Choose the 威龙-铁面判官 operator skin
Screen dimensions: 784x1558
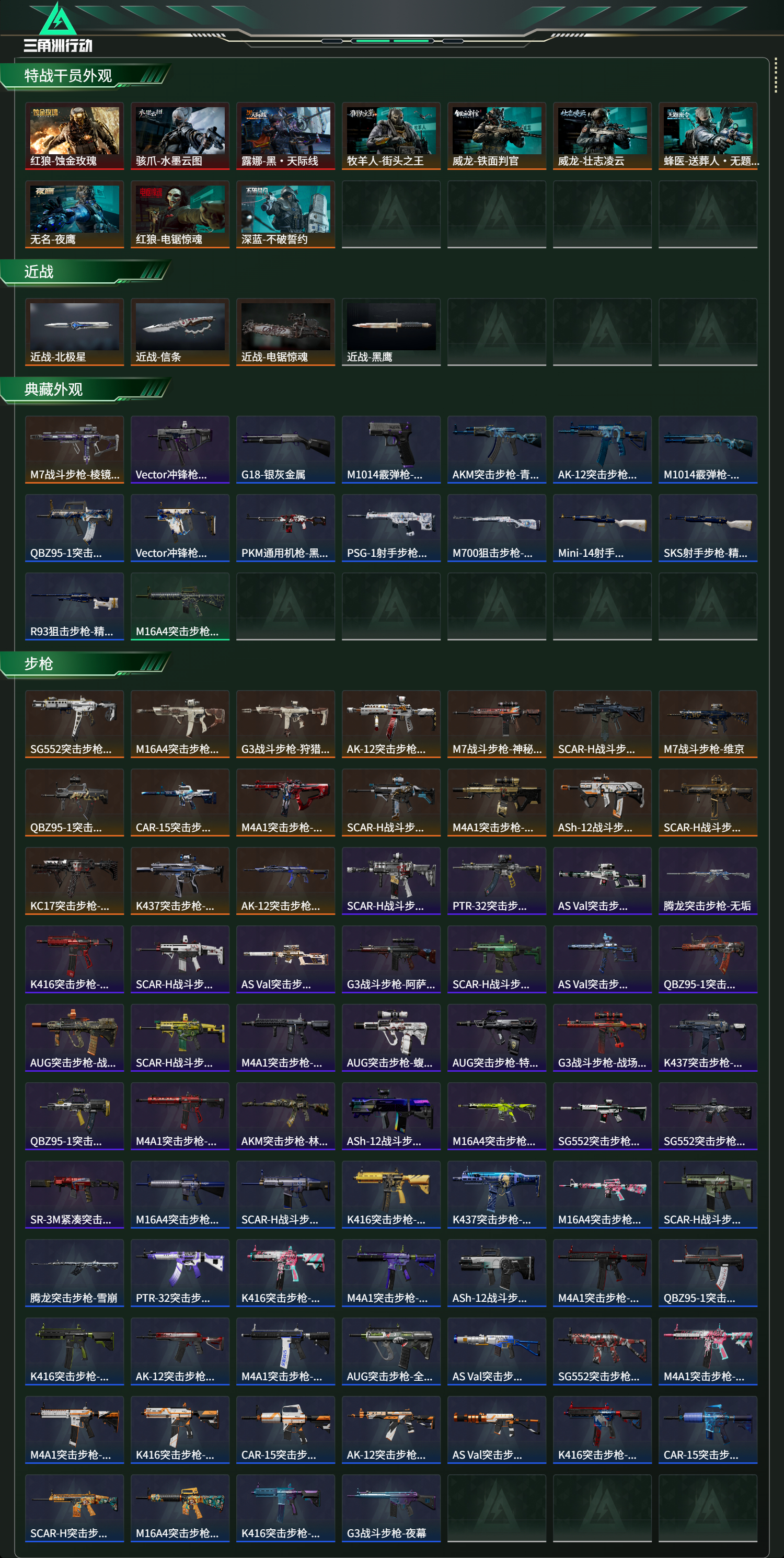pos(497,136)
